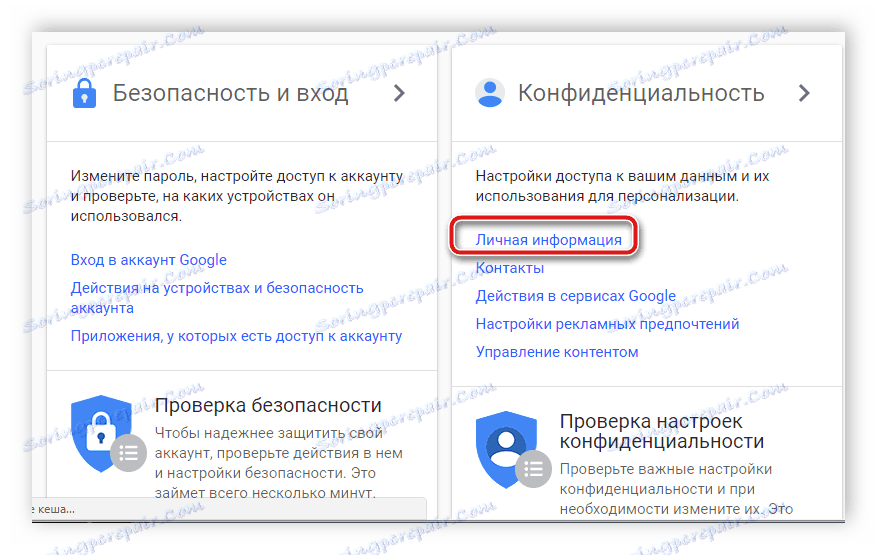Viewport: 877px width, 555px height.
Task: Click the security checkup shield icon
Action: pos(108,434)
